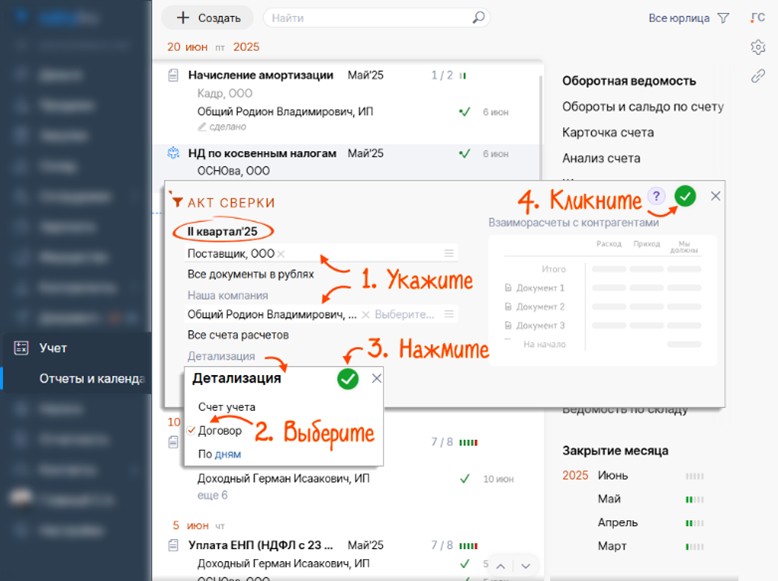Close the Детализация popup

(376, 378)
